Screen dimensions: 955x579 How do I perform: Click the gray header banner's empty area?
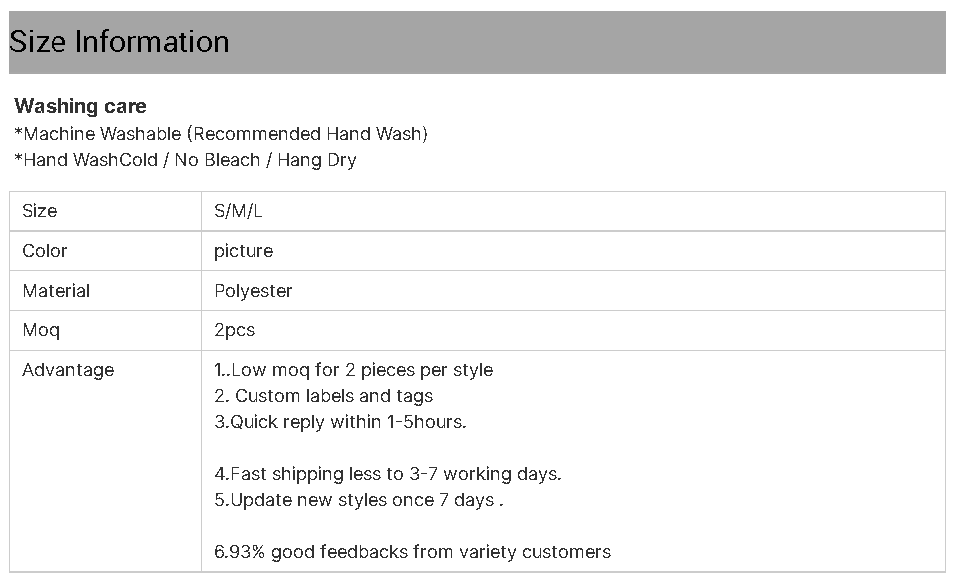coord(585,42)
